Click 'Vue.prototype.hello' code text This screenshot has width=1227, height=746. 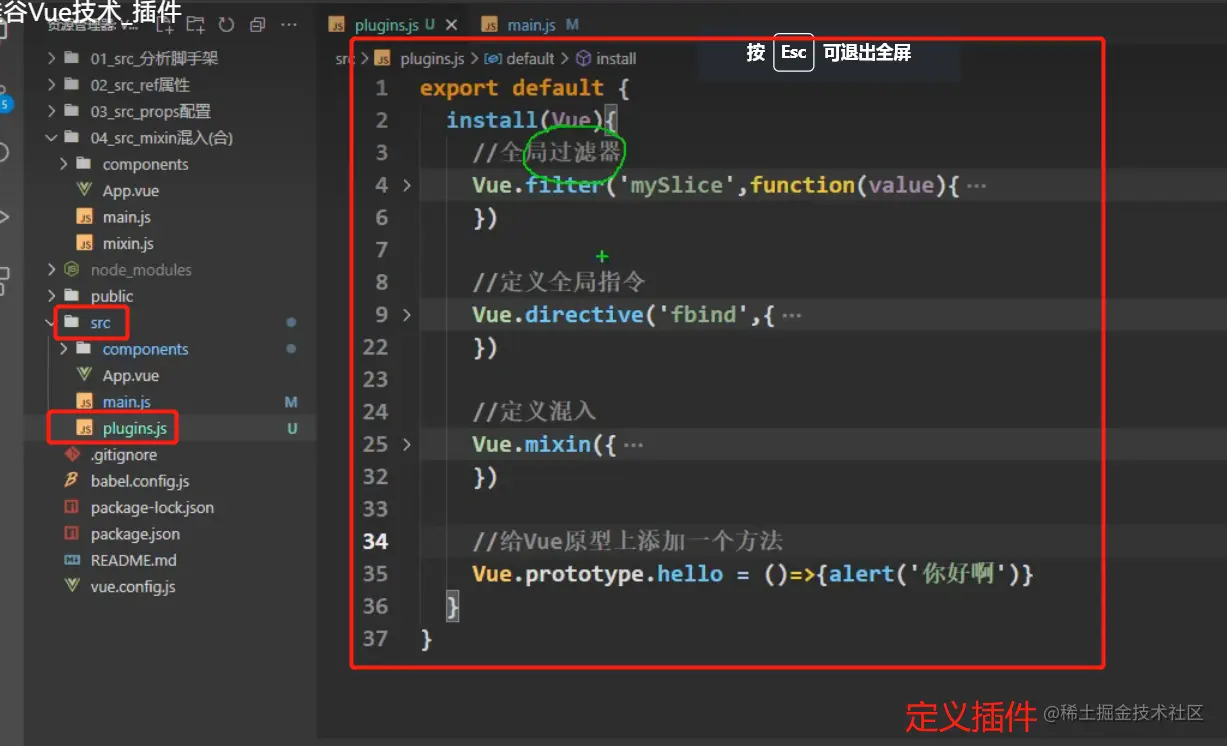pyautogui.click(x=598, y=574)
